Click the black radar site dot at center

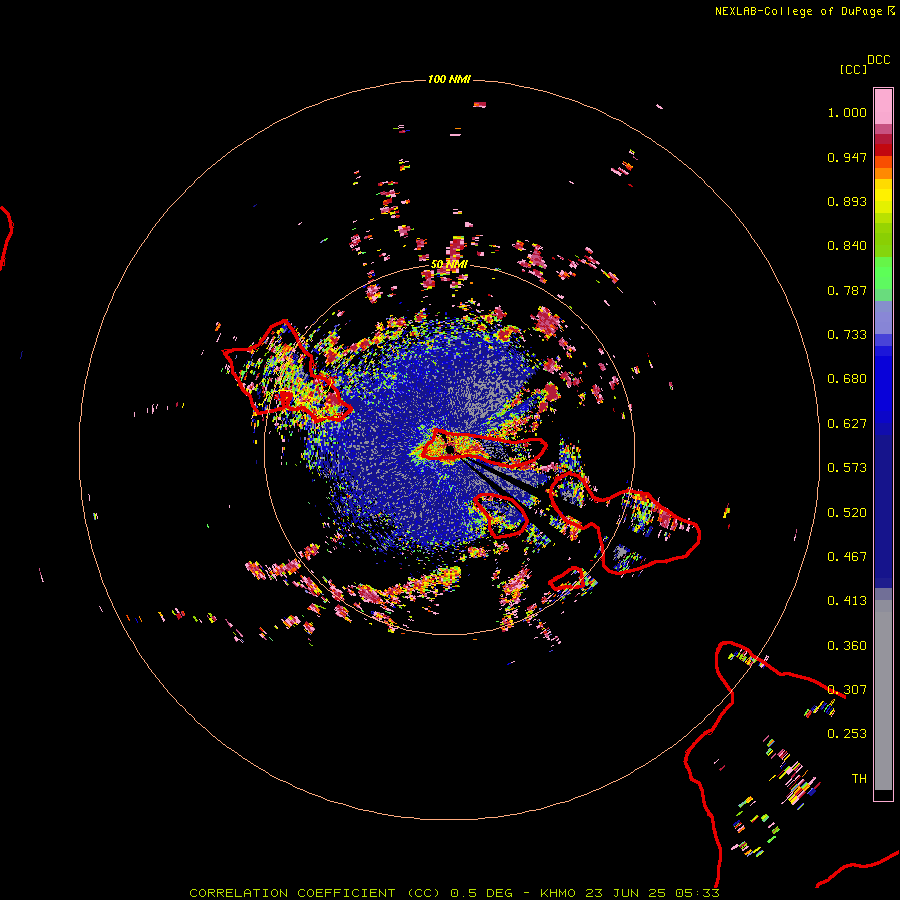[449, 450]
